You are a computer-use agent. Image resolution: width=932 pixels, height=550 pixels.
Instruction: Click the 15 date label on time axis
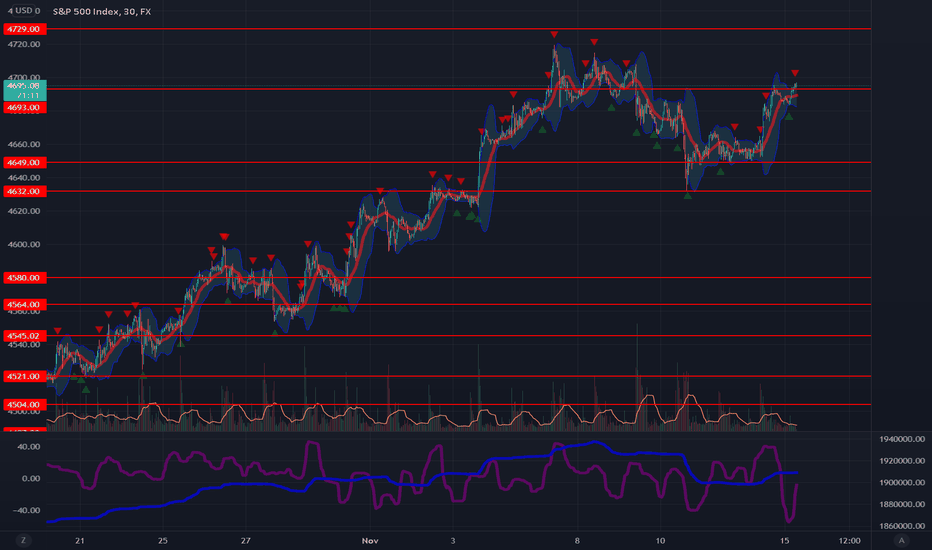(x=785, y=540)
